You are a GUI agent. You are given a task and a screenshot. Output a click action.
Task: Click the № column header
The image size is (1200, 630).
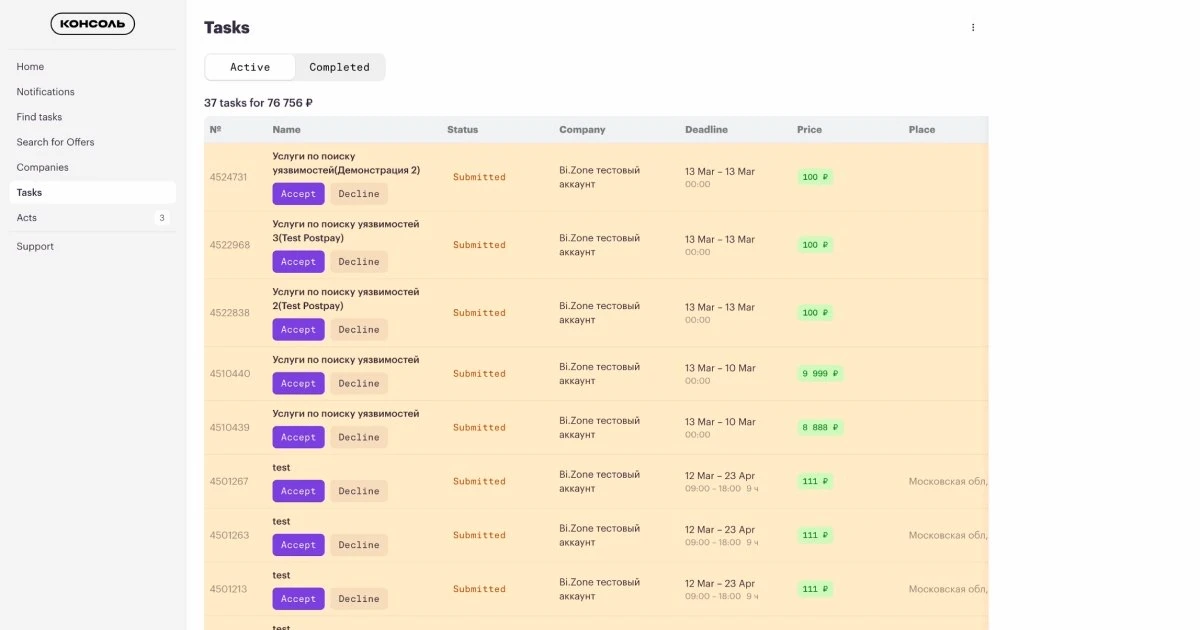tap(215, 130)
